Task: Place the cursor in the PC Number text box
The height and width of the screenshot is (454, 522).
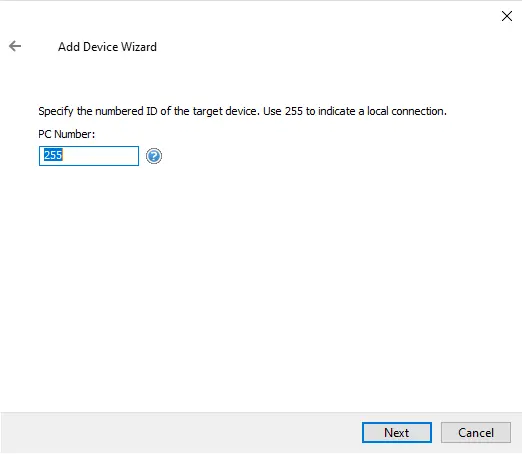Action: click(x=89, y=156)
